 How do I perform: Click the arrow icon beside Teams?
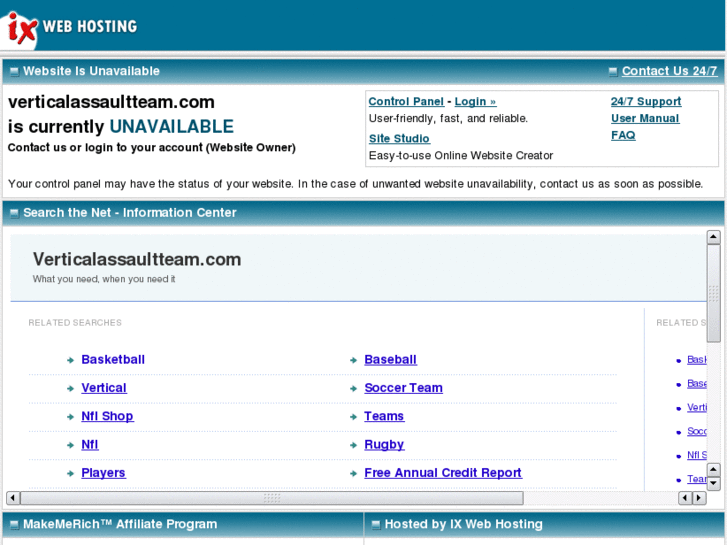point(353,417)
